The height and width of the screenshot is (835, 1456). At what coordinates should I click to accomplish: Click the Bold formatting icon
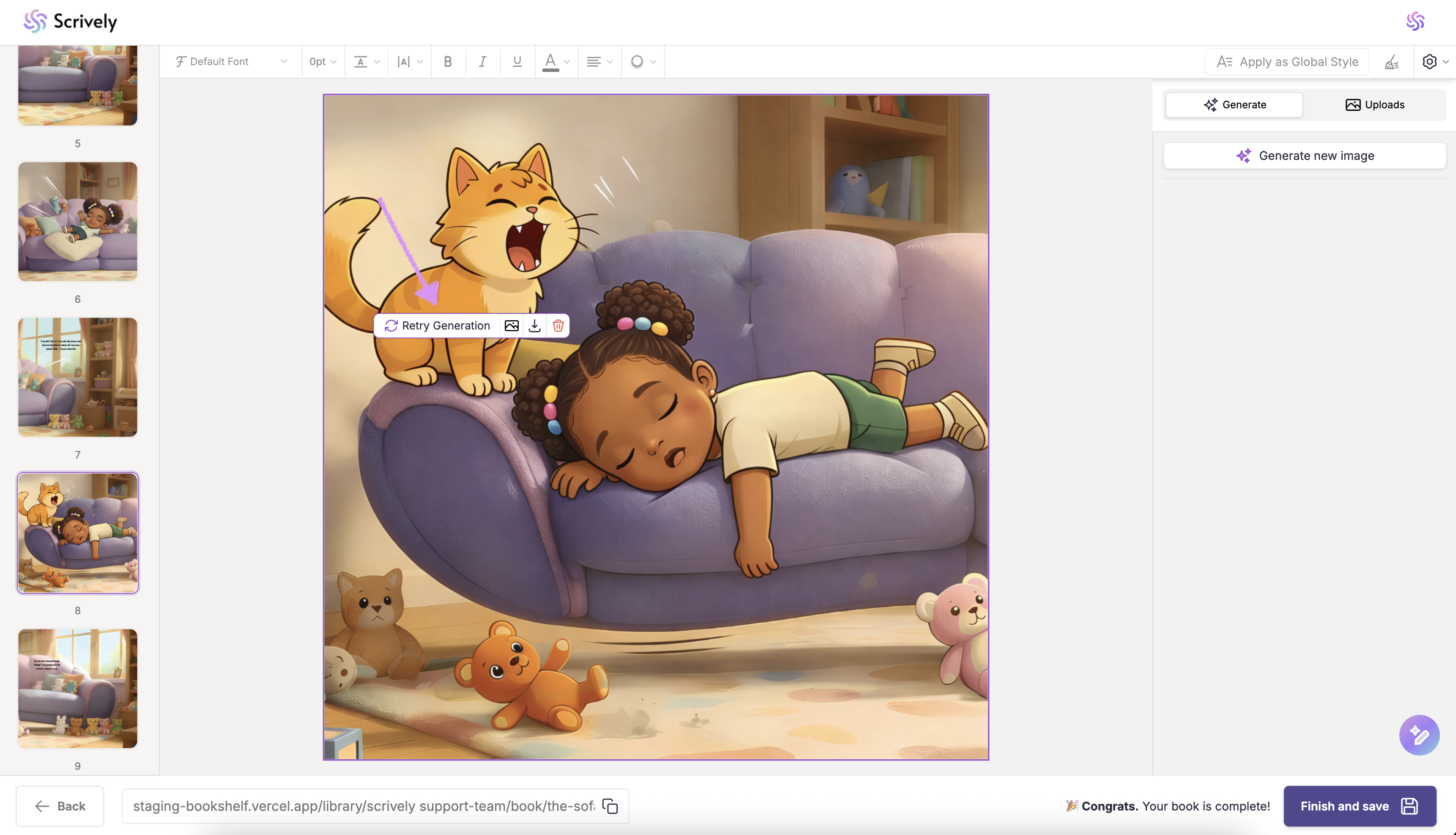pos(448,61)
